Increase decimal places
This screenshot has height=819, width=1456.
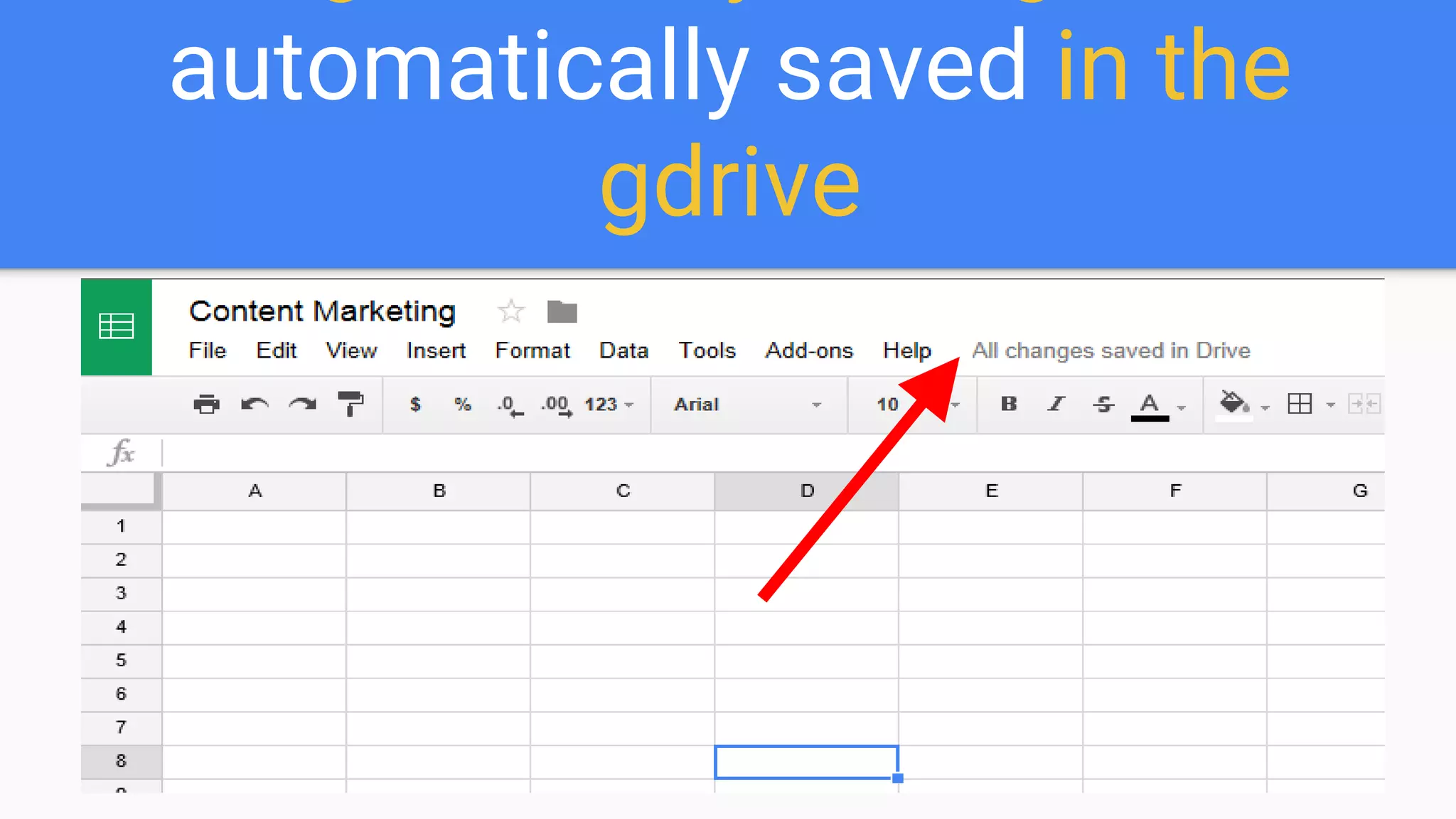(x=557, y=405)
